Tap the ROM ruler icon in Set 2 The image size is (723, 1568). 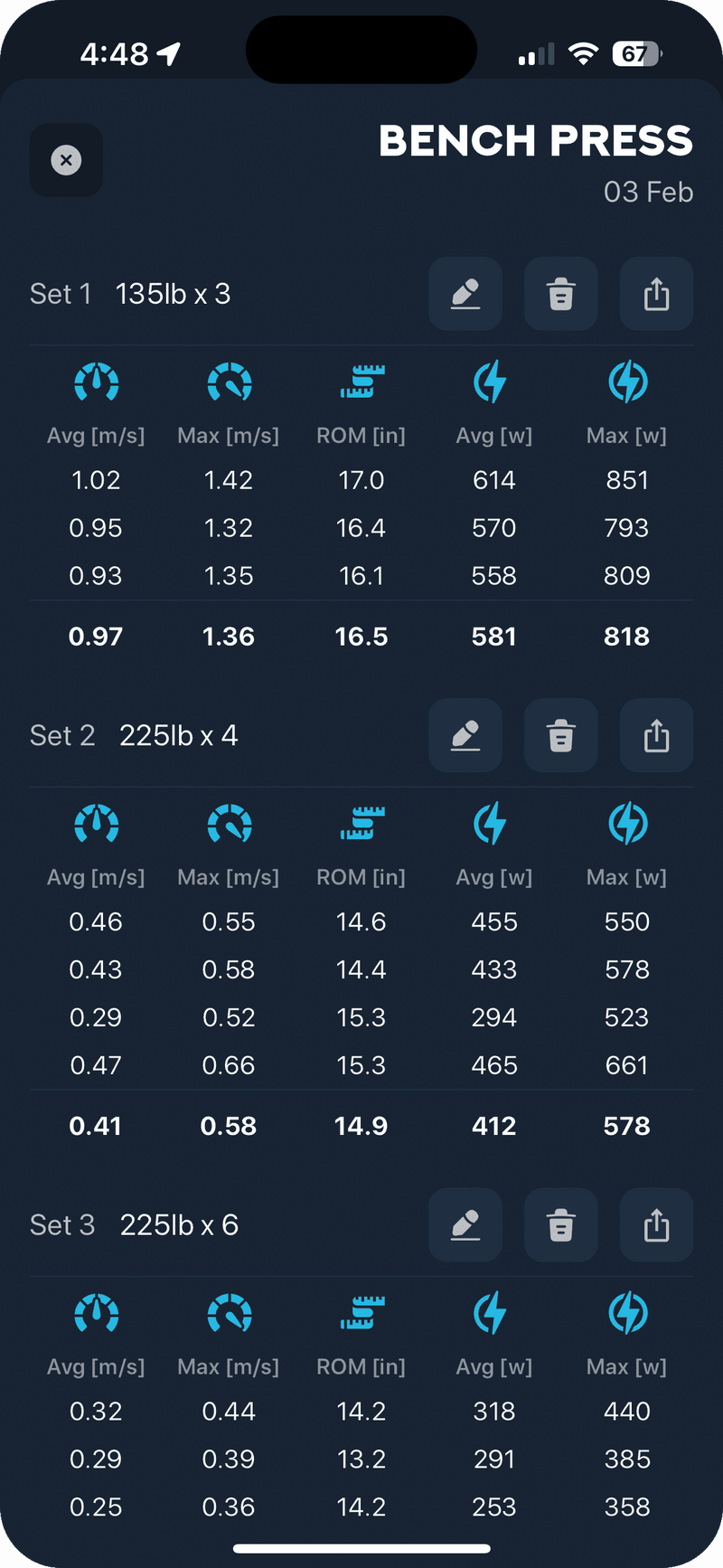361,824
